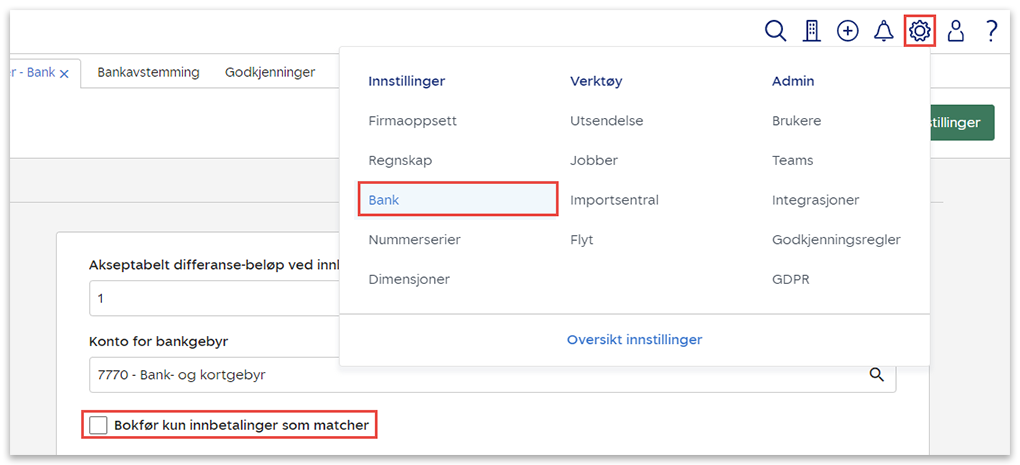1020x465 pixels.
Task: Click the search icon in bank fee account field
Action: (877, 375)
